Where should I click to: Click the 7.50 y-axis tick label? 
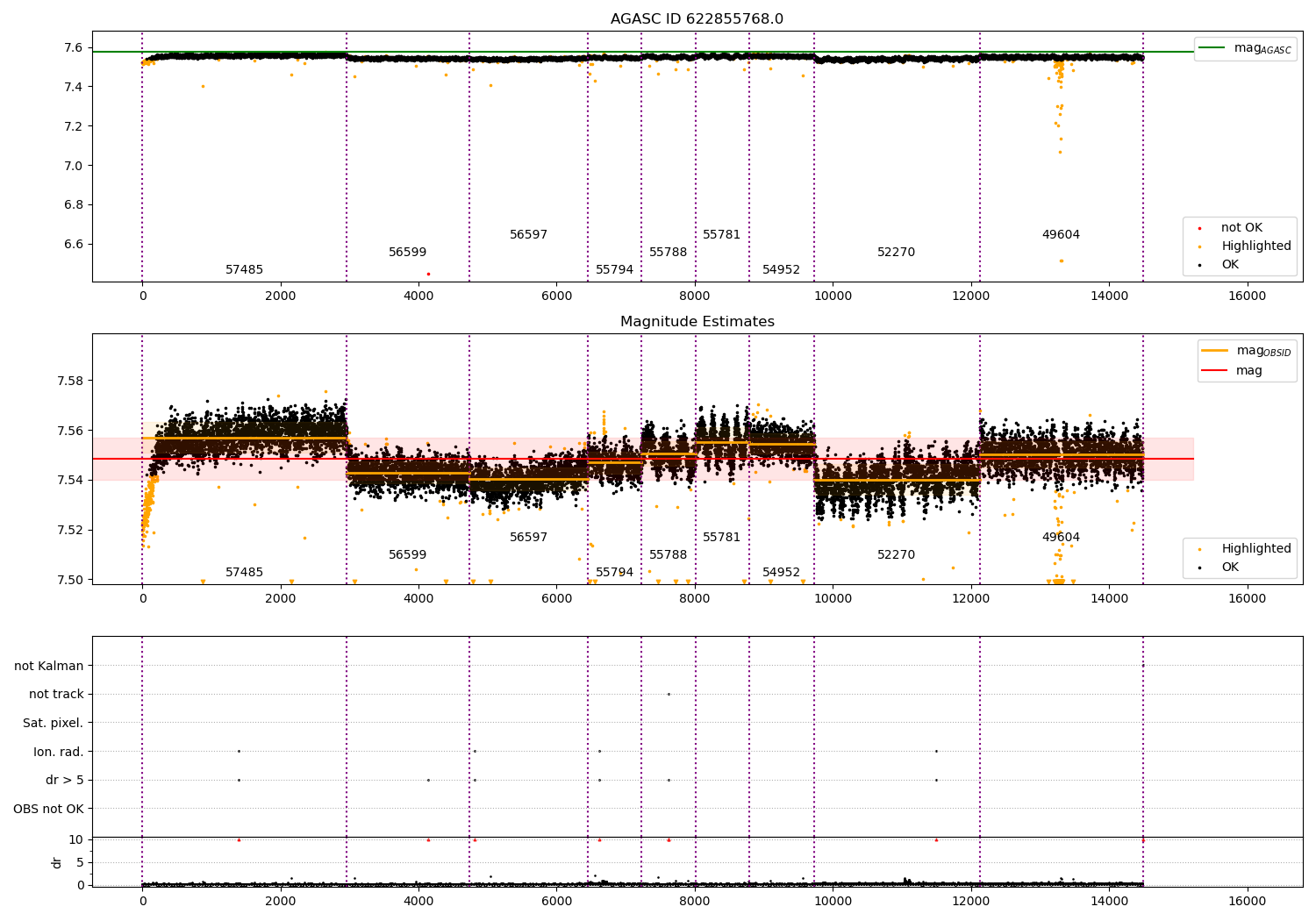coord(71,580)
